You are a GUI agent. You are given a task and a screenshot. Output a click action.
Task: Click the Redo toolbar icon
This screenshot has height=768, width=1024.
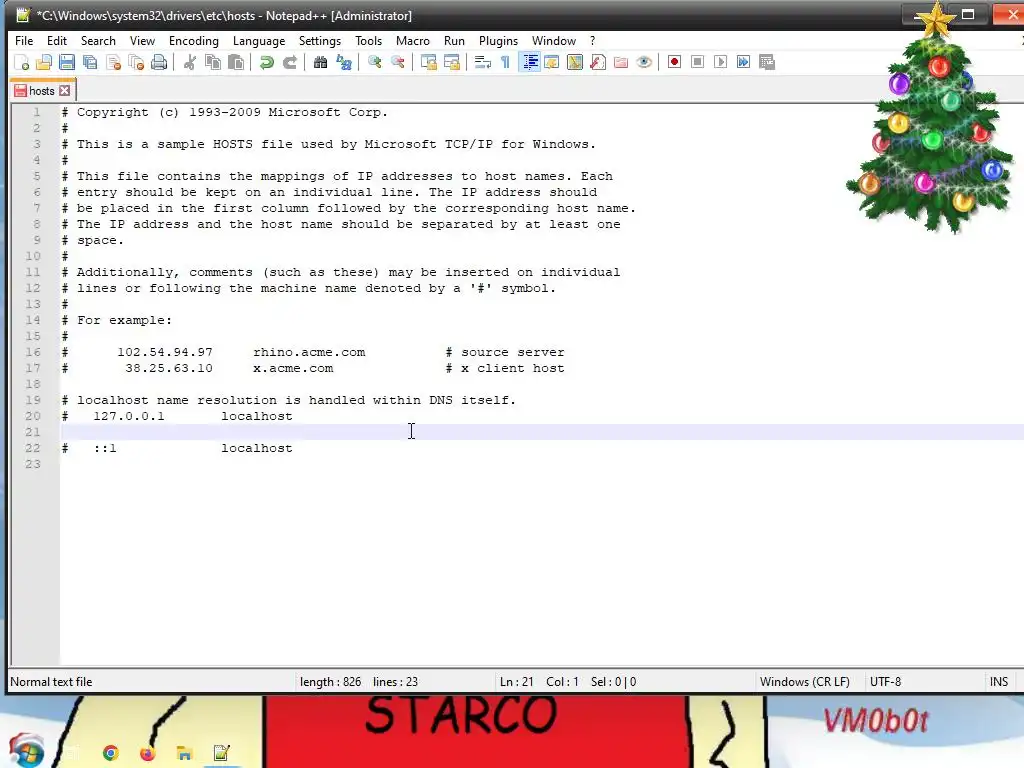click(289, 62)
